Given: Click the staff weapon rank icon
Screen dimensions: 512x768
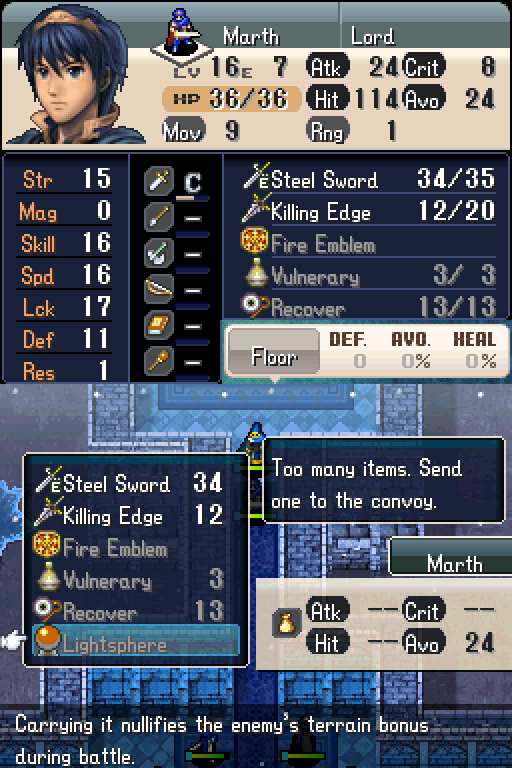Looking at the screenshot, I should coord(159,361).
